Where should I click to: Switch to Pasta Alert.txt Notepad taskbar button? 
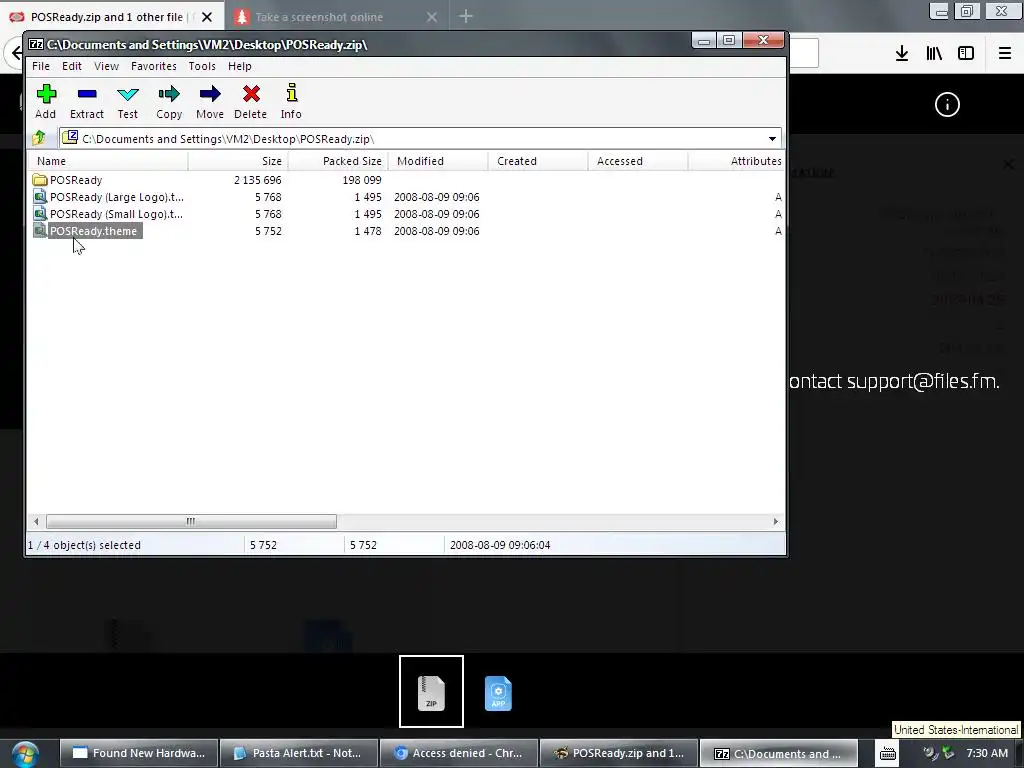coord(299,753)
